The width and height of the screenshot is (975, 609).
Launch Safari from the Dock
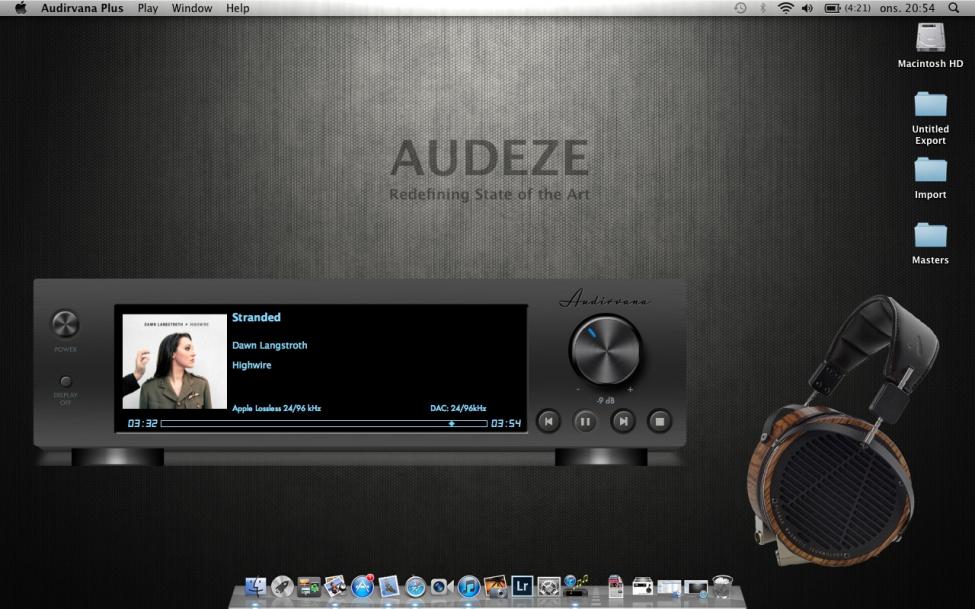[415, 587]
